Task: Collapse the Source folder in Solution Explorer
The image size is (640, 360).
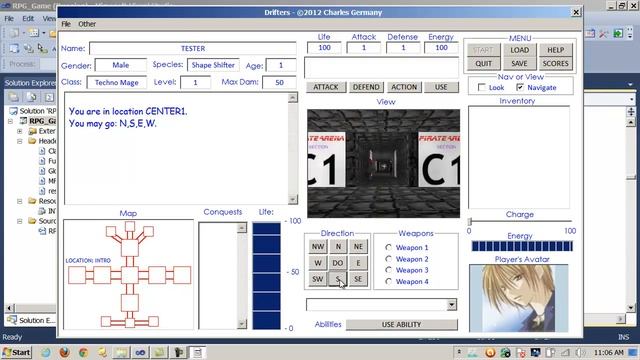Action: tap(20, 221)
